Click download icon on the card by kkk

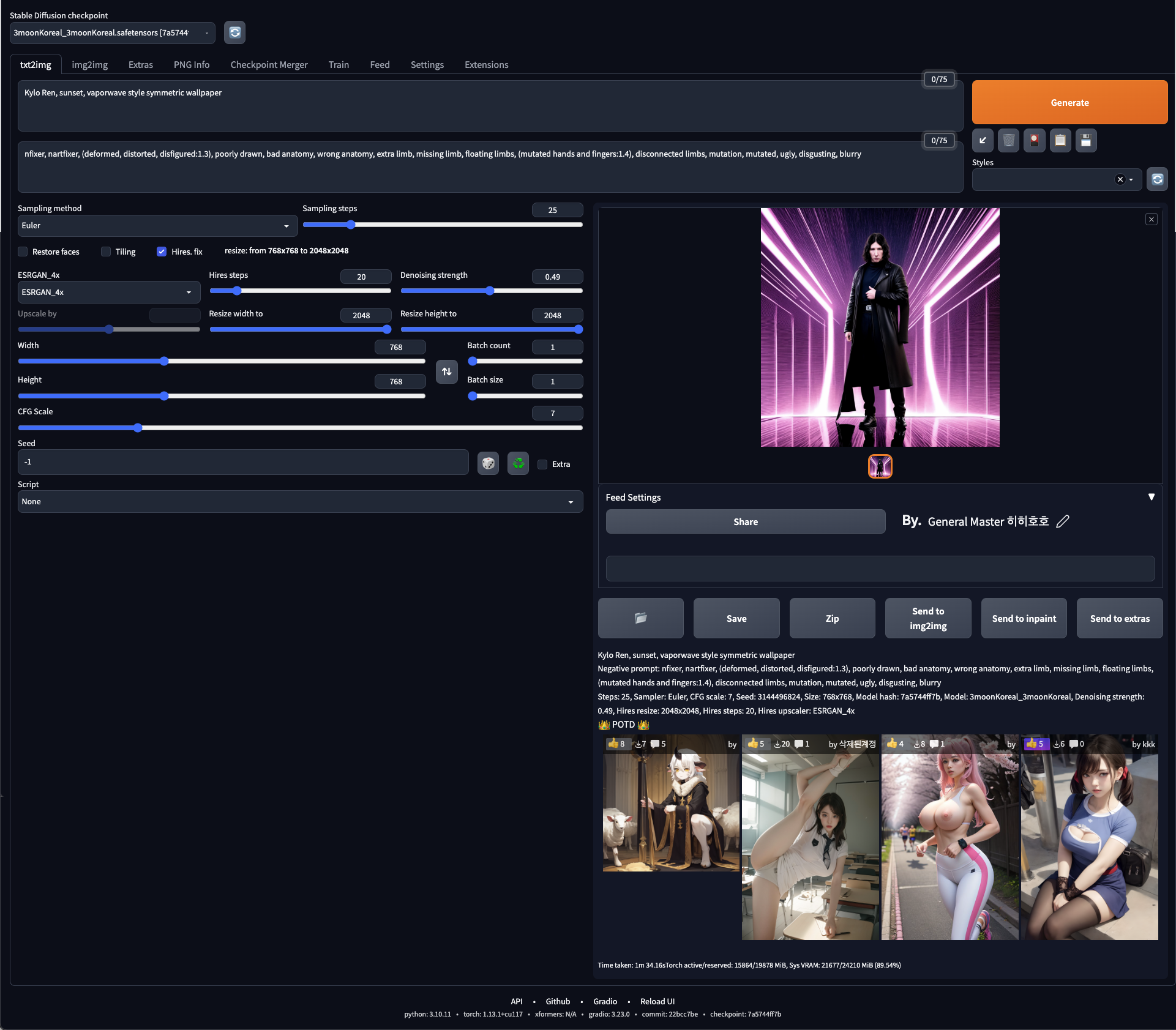[1056, 744]
